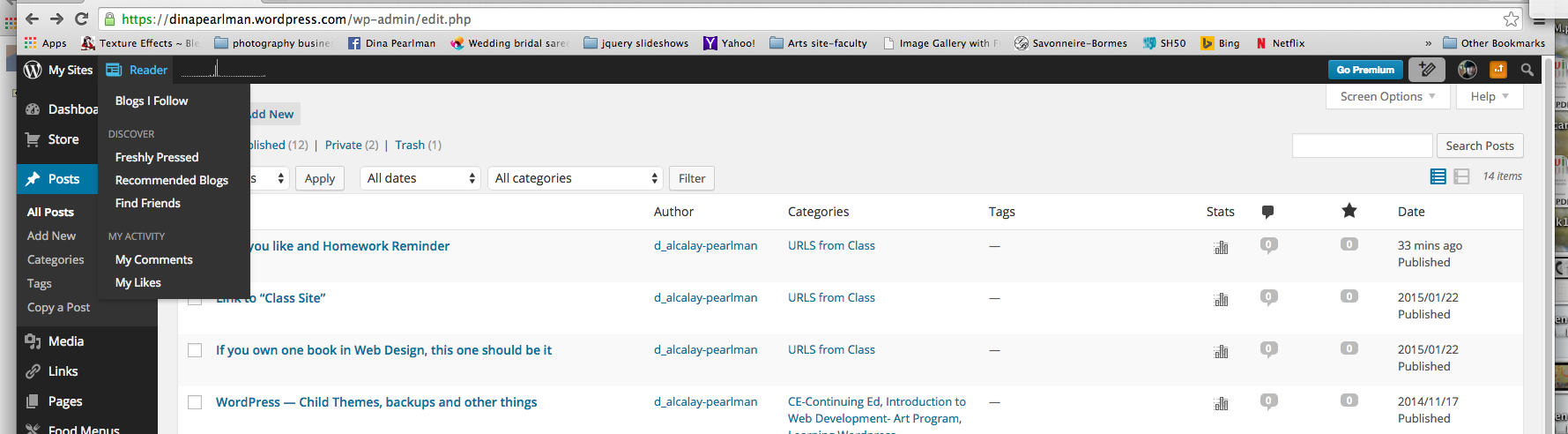Open the My Sites WordPress logo menu
Viewport: 1568px width, 434px height.
tap(33, 70)
